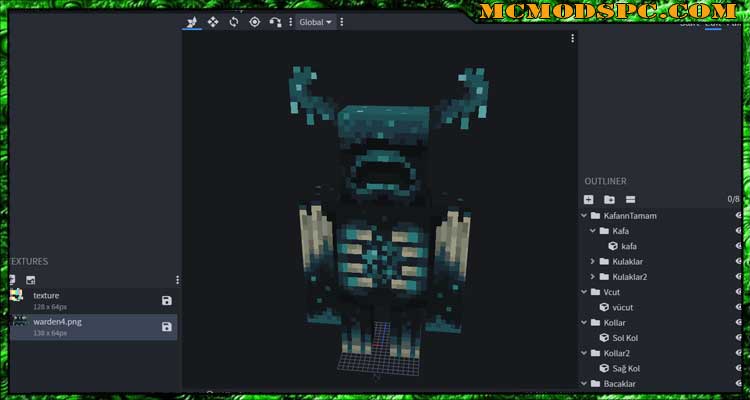The width and height of the screenshot is (750, 400).
Task: Click the Outliner toggle options bars icon
Action: coord(630,200)
